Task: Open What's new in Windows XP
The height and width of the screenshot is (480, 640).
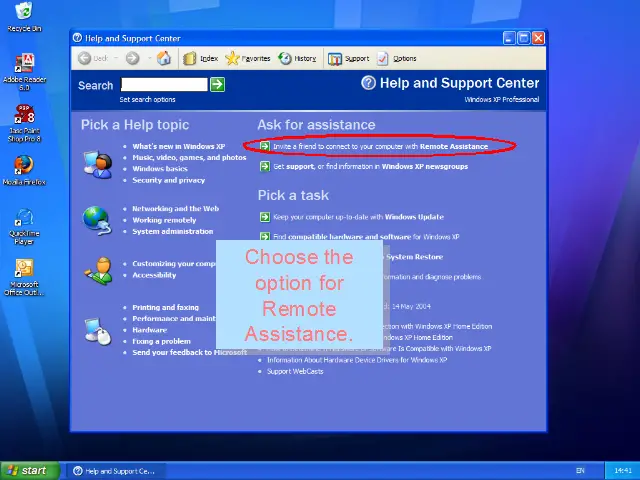Action: point(179,147)
